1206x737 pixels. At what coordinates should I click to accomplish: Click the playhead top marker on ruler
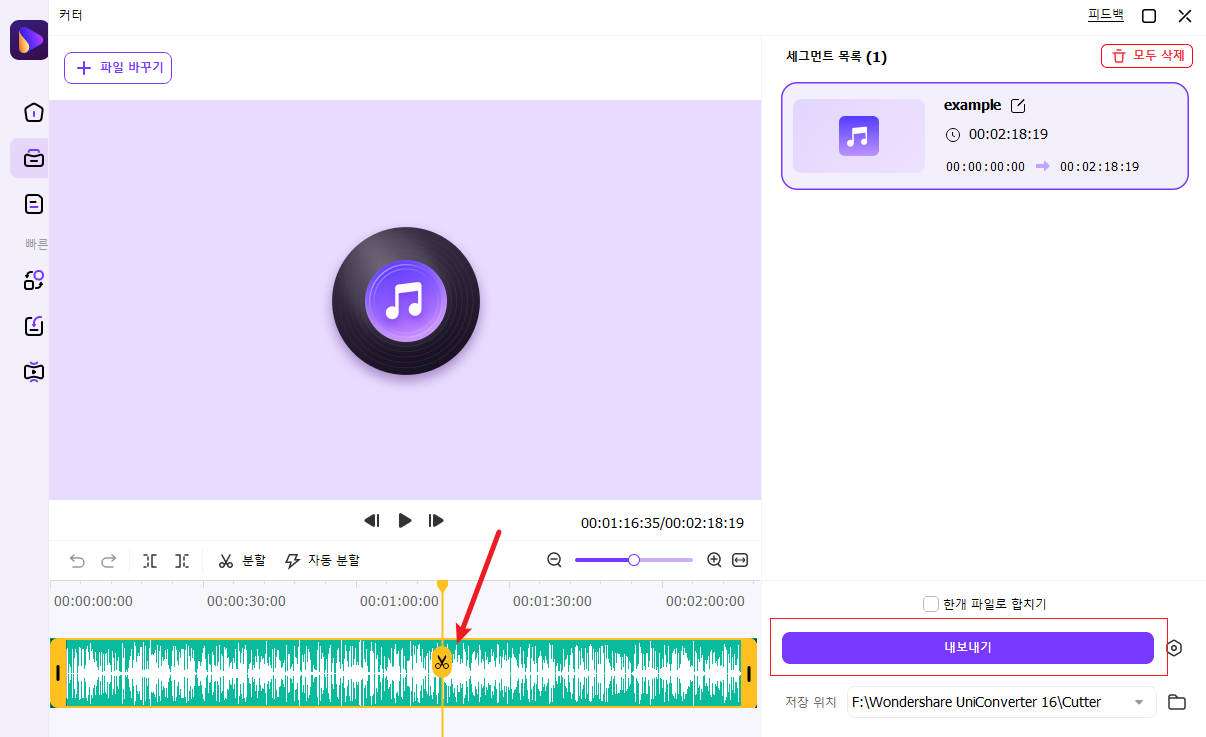(442, 585)
